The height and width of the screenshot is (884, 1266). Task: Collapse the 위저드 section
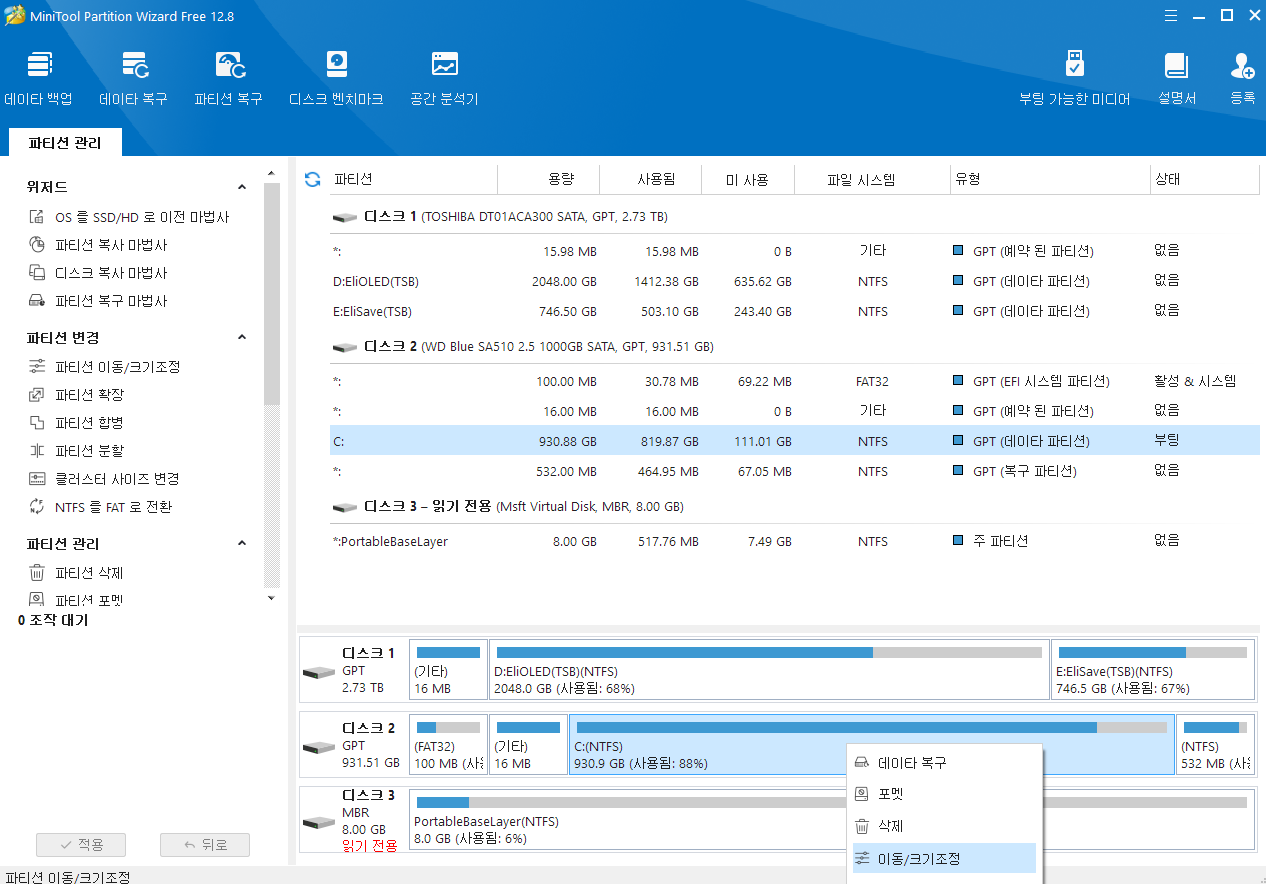coord(241,187)
